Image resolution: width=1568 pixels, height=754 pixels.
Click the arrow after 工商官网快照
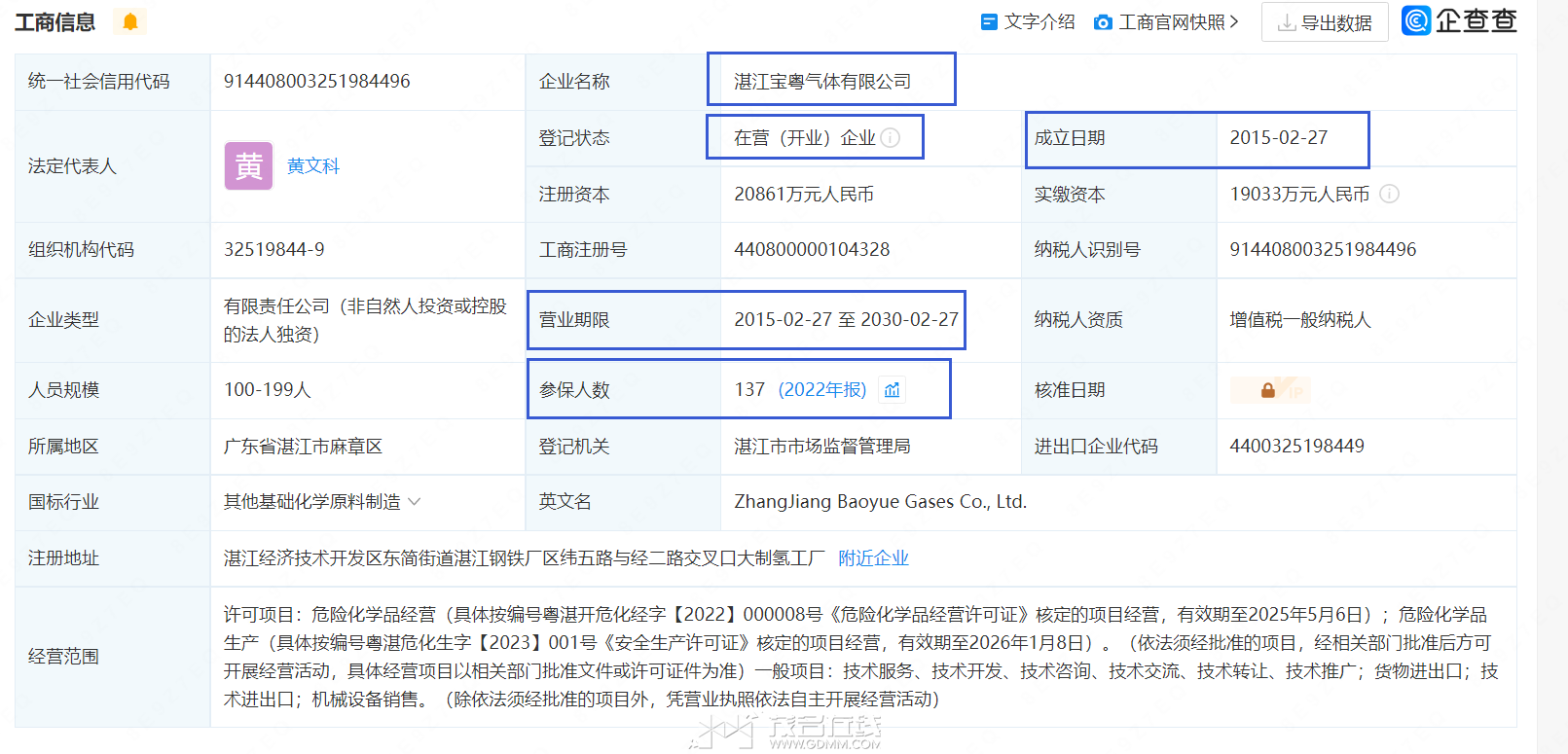click(1234, 21)
